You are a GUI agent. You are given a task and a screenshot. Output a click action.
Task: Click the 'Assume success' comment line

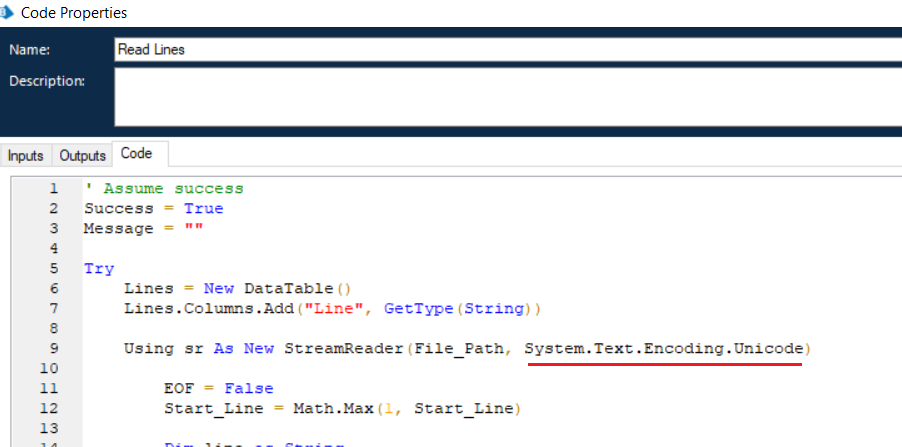[164, 188]
